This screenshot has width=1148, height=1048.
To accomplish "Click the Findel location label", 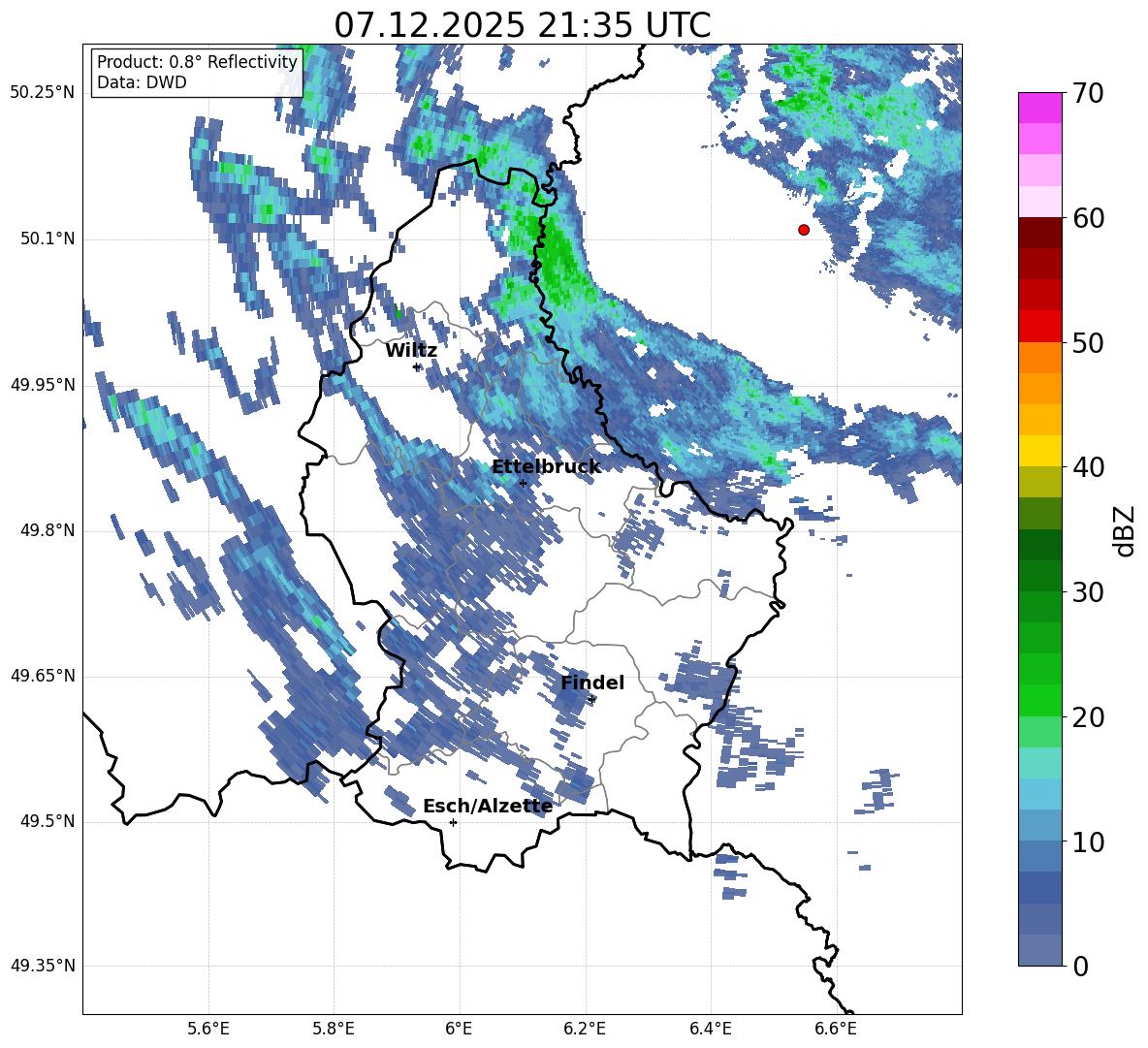I will tap(592, 683).
